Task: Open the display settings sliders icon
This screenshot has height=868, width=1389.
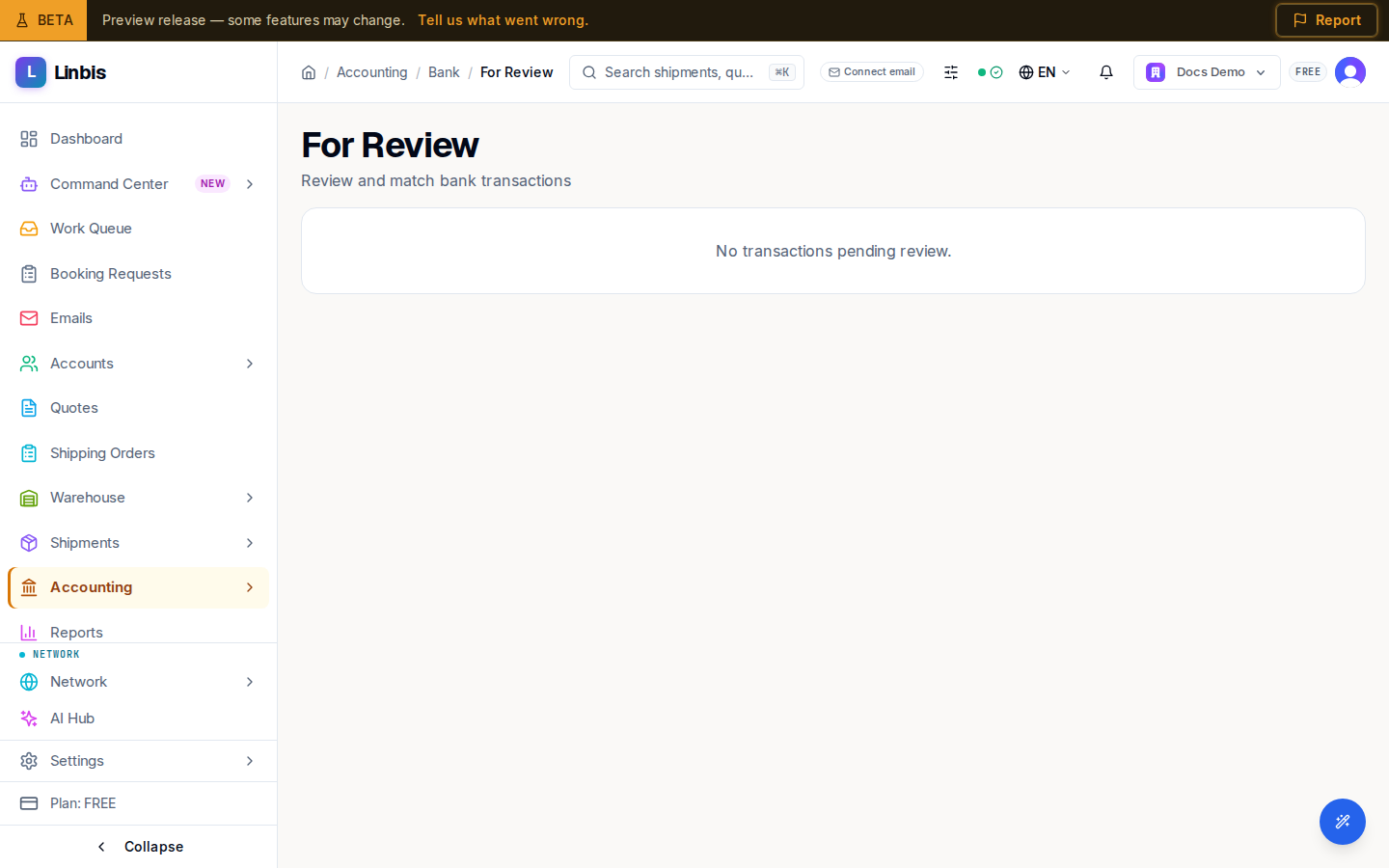Action: 951,72
